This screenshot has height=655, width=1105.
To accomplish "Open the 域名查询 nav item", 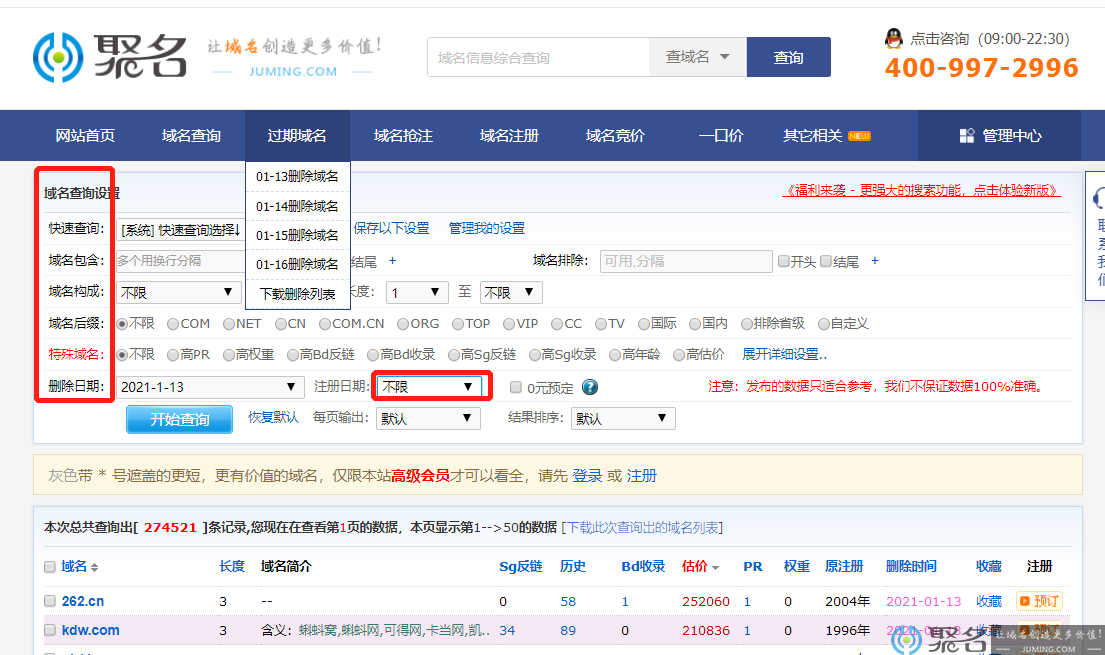I will [191, 135].
